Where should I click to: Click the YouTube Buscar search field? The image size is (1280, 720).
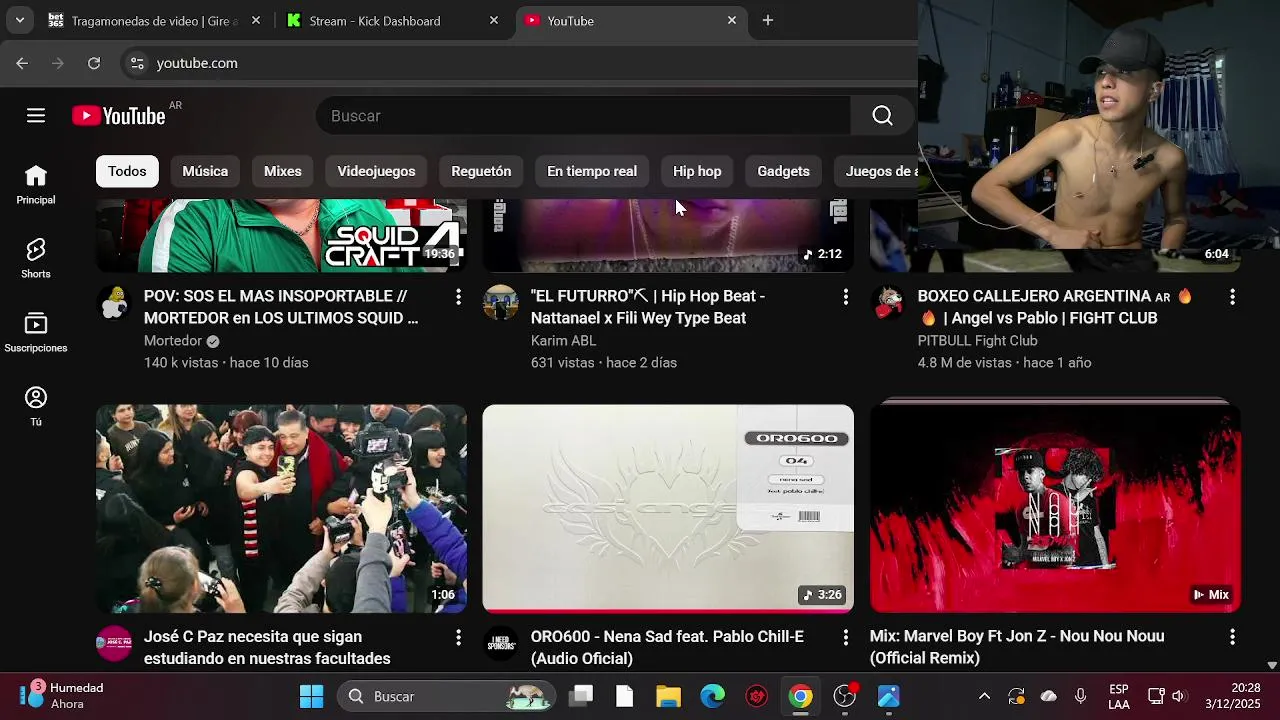(584, 116)
